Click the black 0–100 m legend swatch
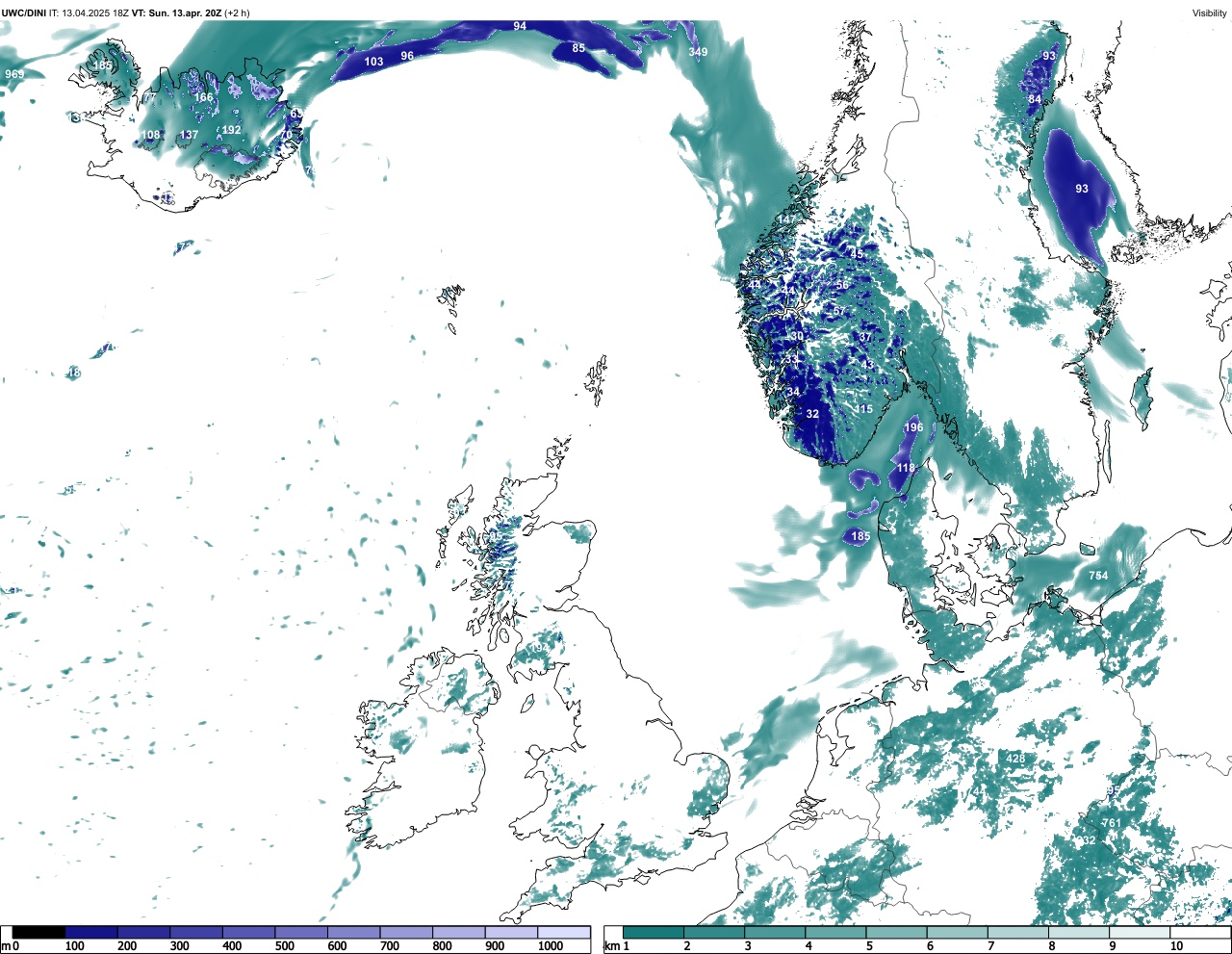The height and width of the screenshot is (954, 1232). pyautogui.click(x=38, y=932)
